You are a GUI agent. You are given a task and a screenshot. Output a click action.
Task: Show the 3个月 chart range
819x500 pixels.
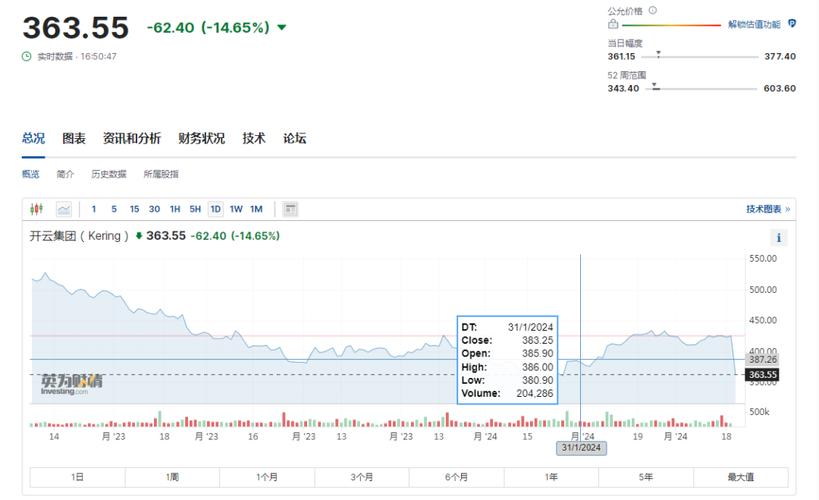pos(361,477)
